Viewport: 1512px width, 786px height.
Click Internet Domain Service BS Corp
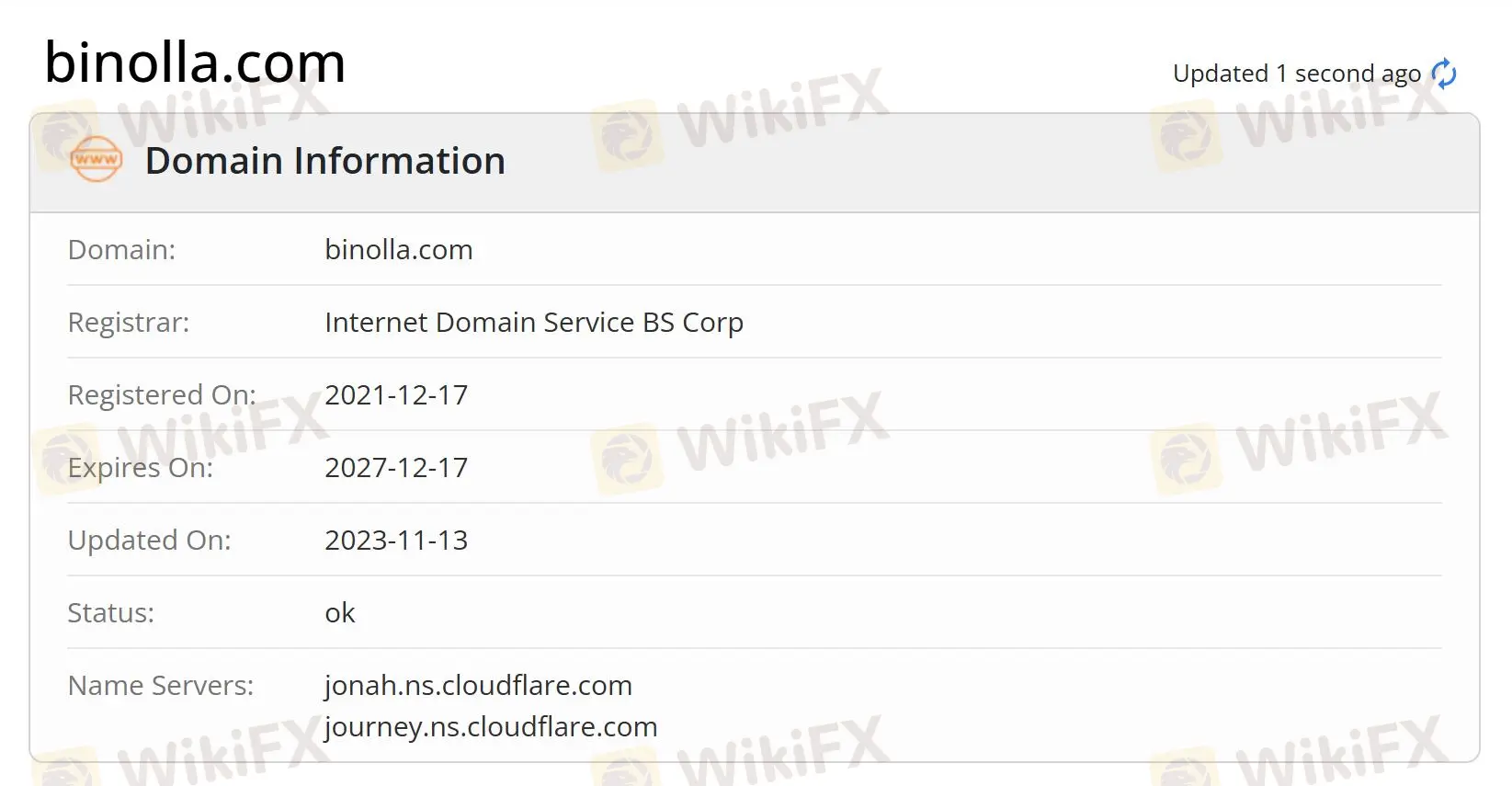[x=534, y=323]
